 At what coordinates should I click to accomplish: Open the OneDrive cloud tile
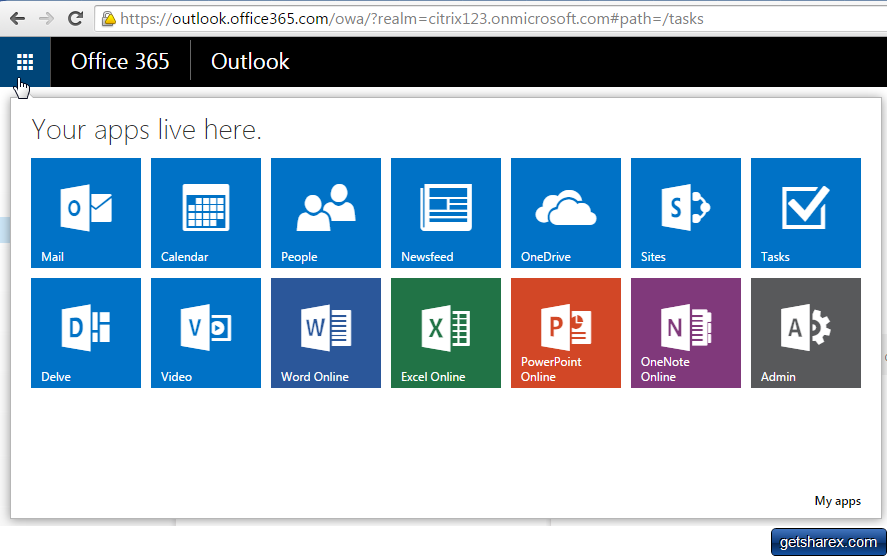[x=566, y=212]
